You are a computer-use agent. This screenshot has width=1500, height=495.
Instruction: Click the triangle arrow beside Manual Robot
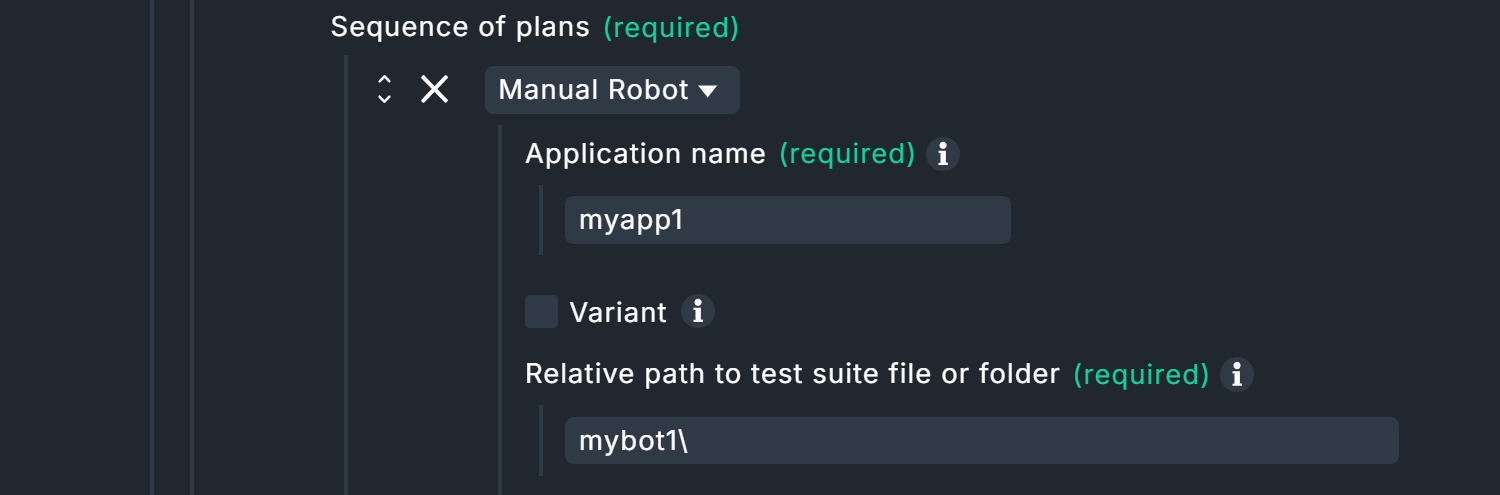click(x=708, y=91)
